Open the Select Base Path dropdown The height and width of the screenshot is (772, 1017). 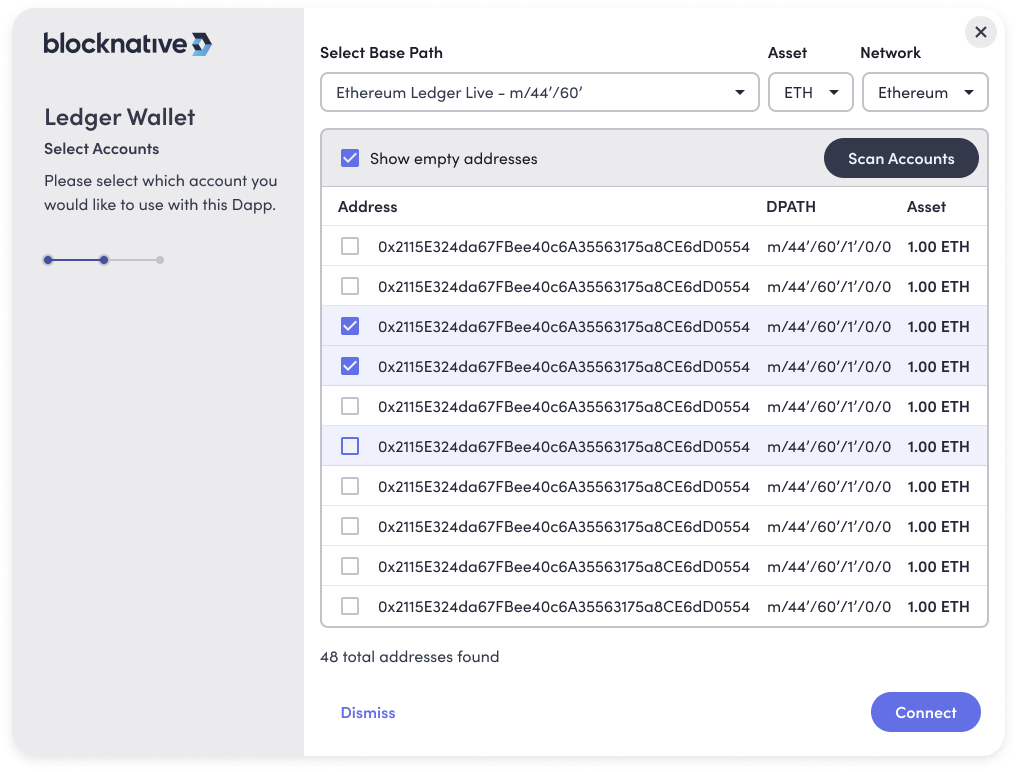tap(540, 92)
